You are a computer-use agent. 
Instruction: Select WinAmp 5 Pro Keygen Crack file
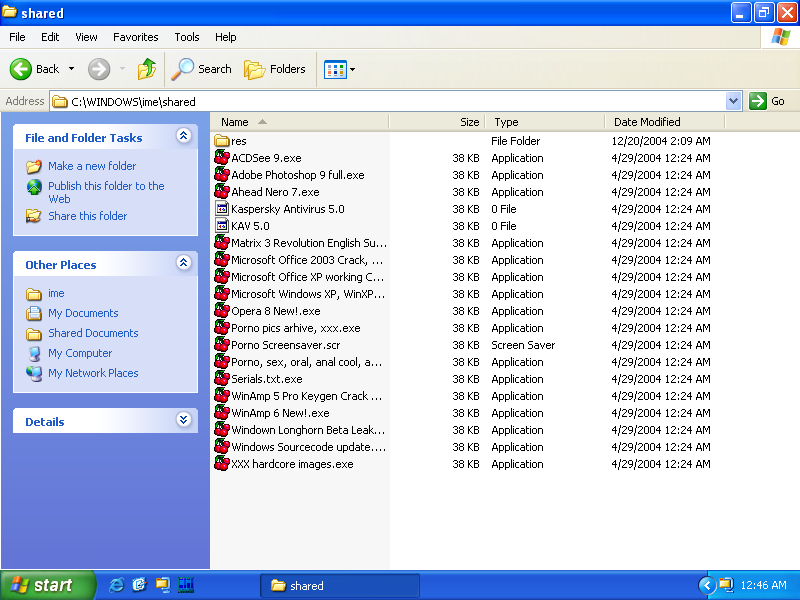pyautogui.click(x=306, y=395)
